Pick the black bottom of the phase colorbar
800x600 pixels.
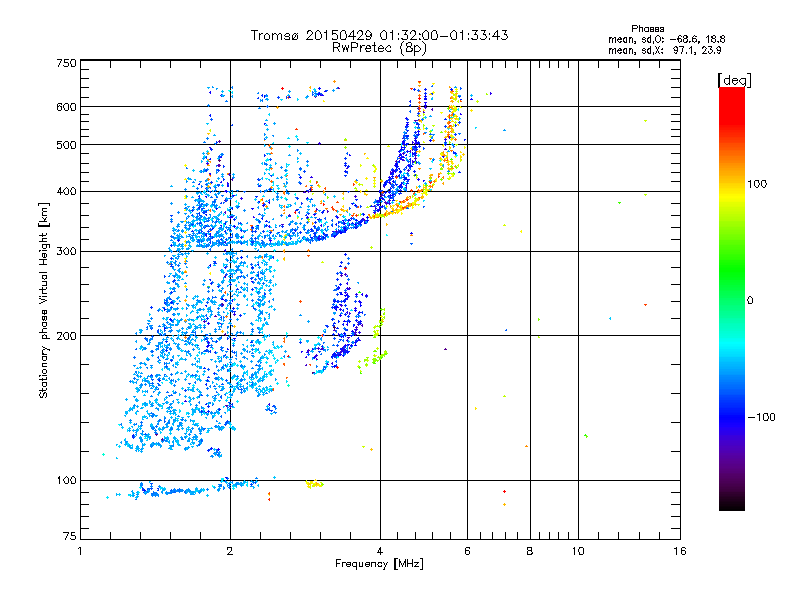click(732, 504)
